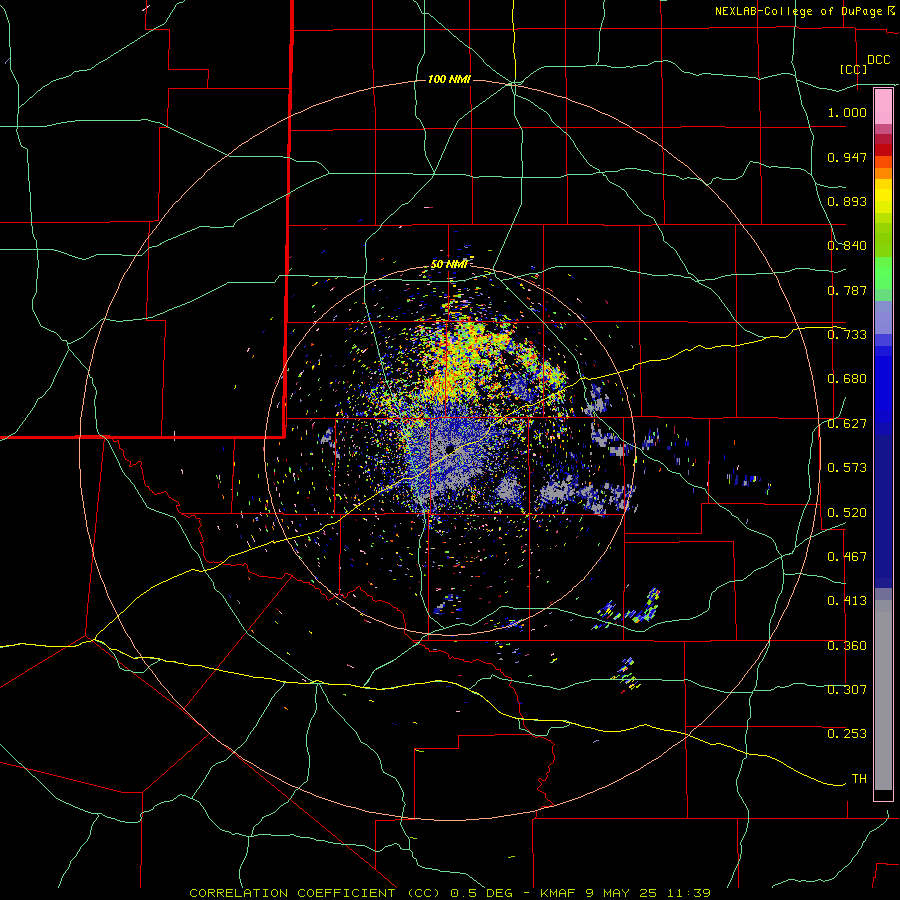Select the 0.680 scale value
The image size is (900, 900).
point(847,379)
